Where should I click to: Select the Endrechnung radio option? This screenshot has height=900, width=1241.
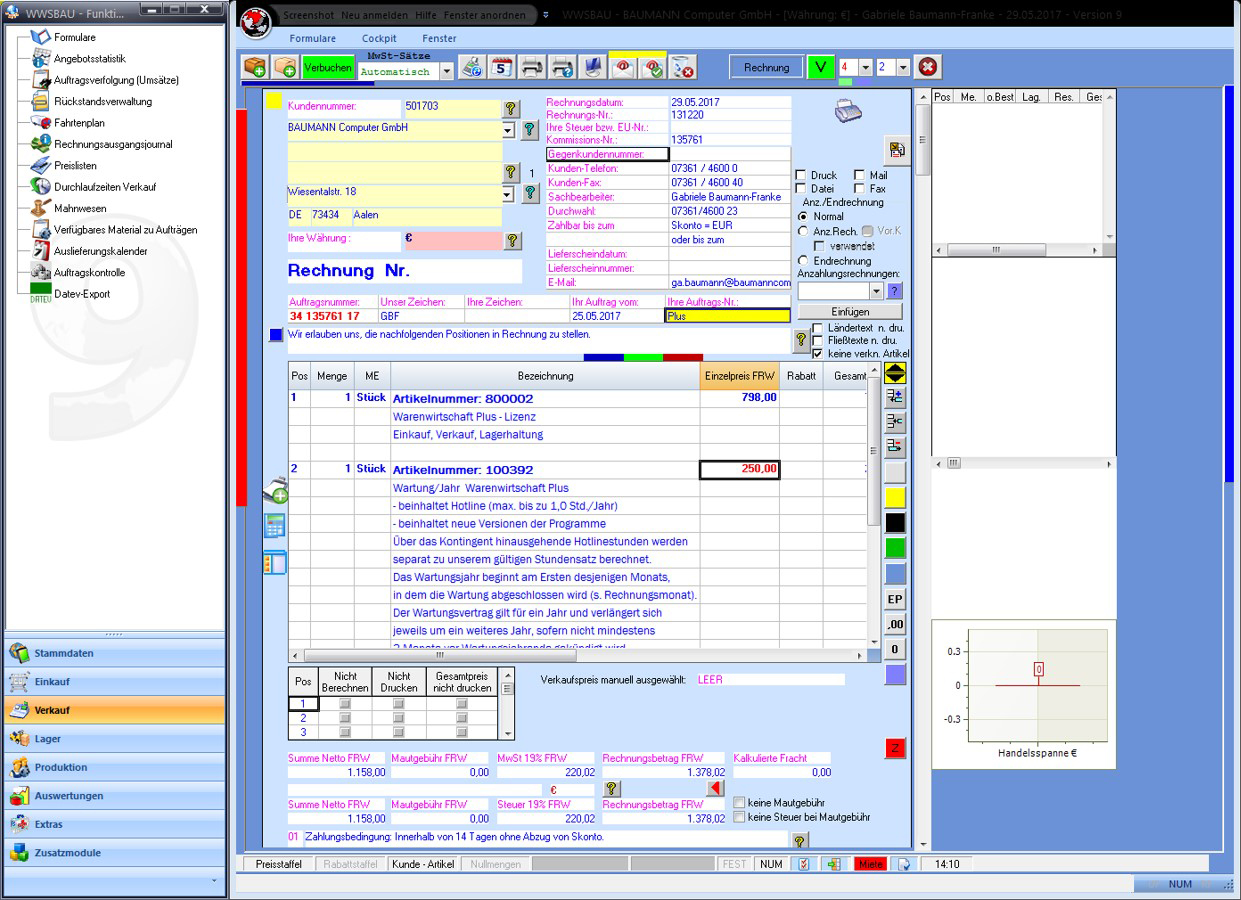[803, 261]
